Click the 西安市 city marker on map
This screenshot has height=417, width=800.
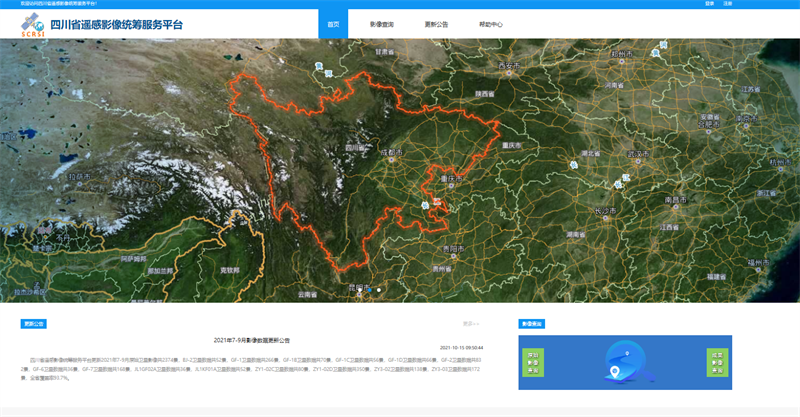510,66
